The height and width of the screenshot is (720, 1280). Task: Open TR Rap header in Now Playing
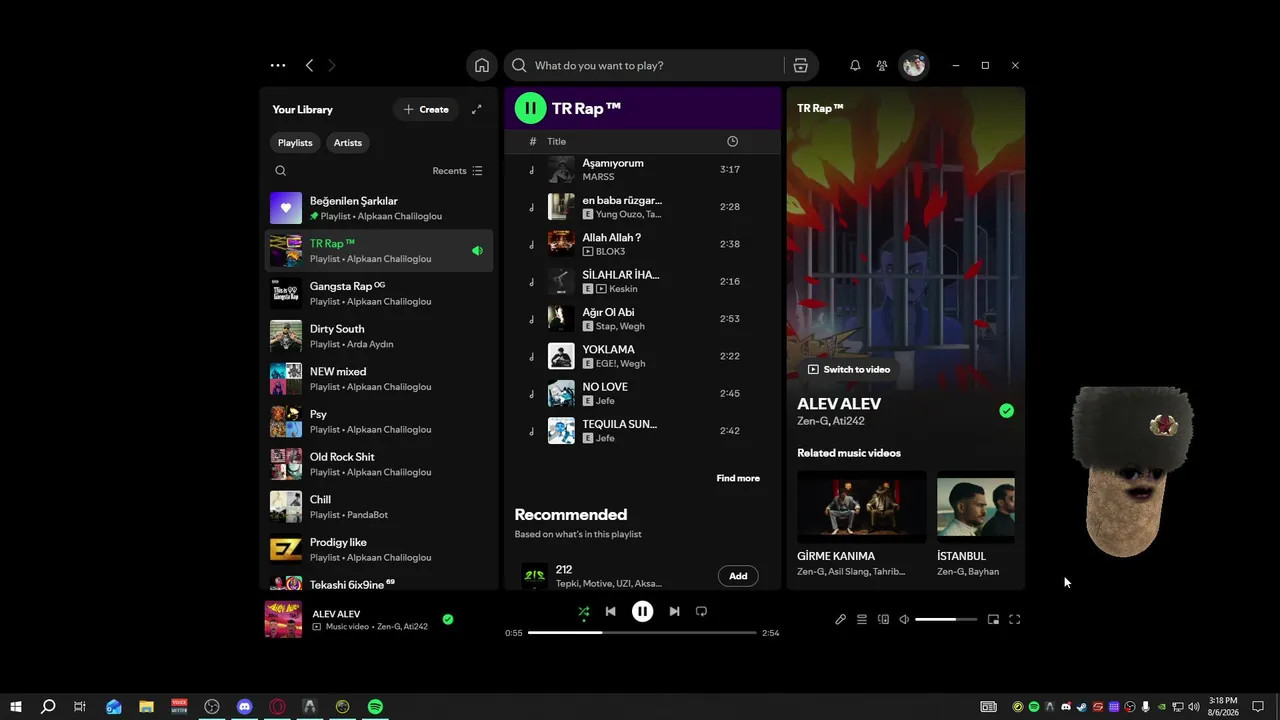pos(820,108)
